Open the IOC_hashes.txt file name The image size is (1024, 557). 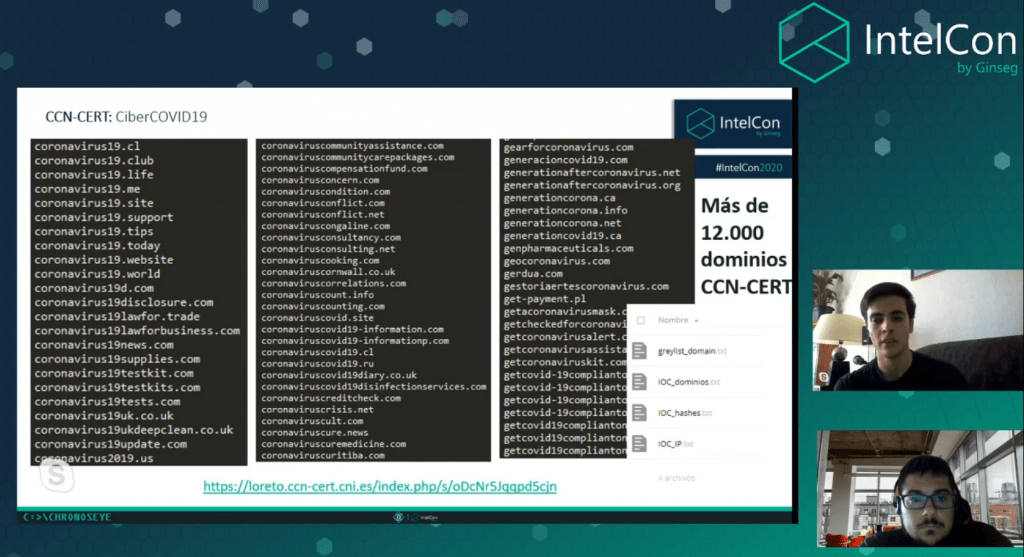point(685,413)
